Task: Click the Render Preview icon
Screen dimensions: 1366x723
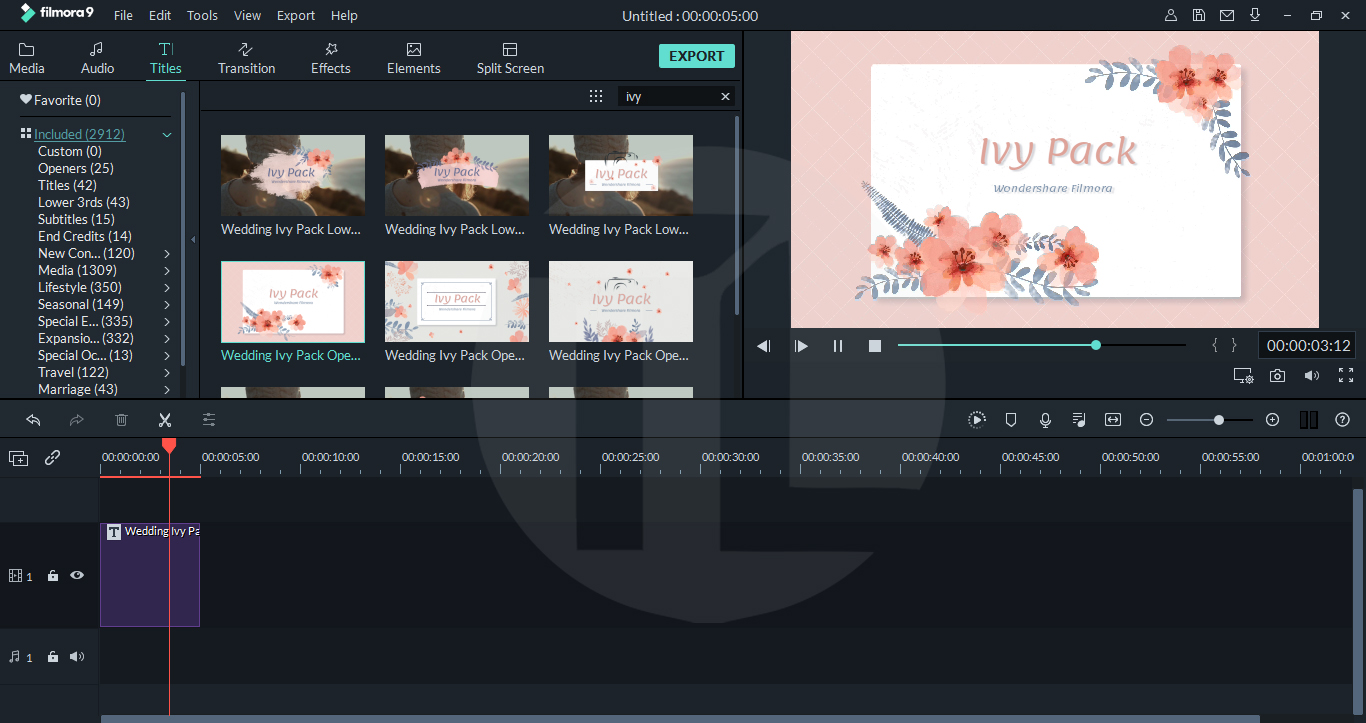Action: [977, 419]
